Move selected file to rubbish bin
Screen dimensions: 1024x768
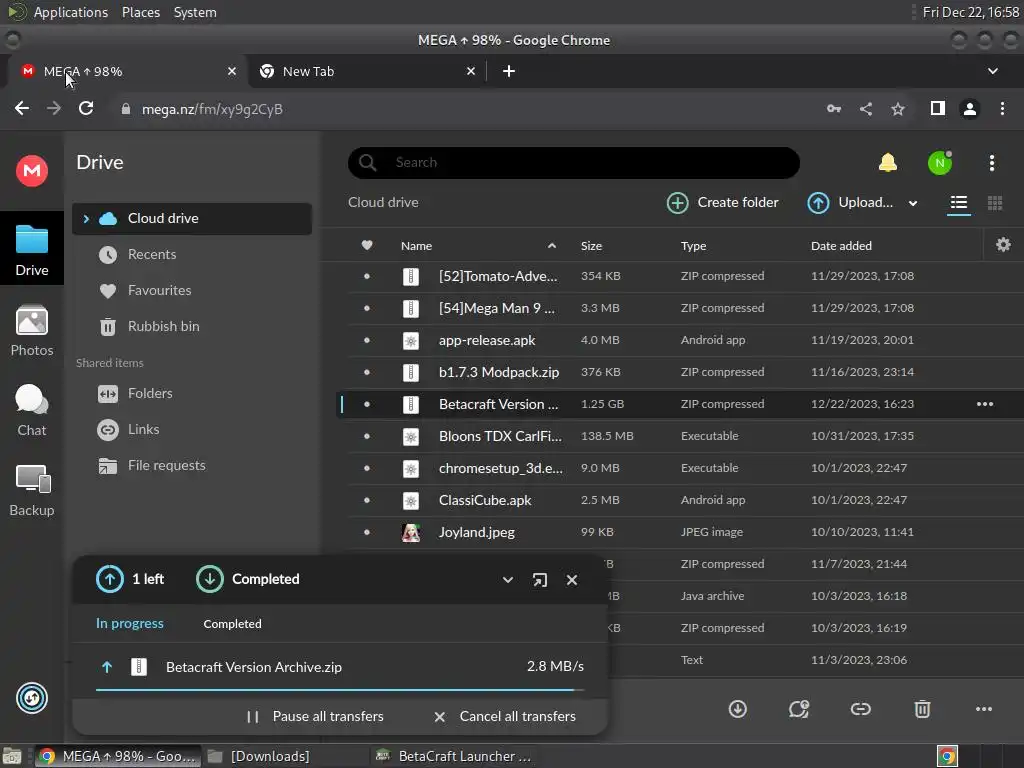pos(922,709)
